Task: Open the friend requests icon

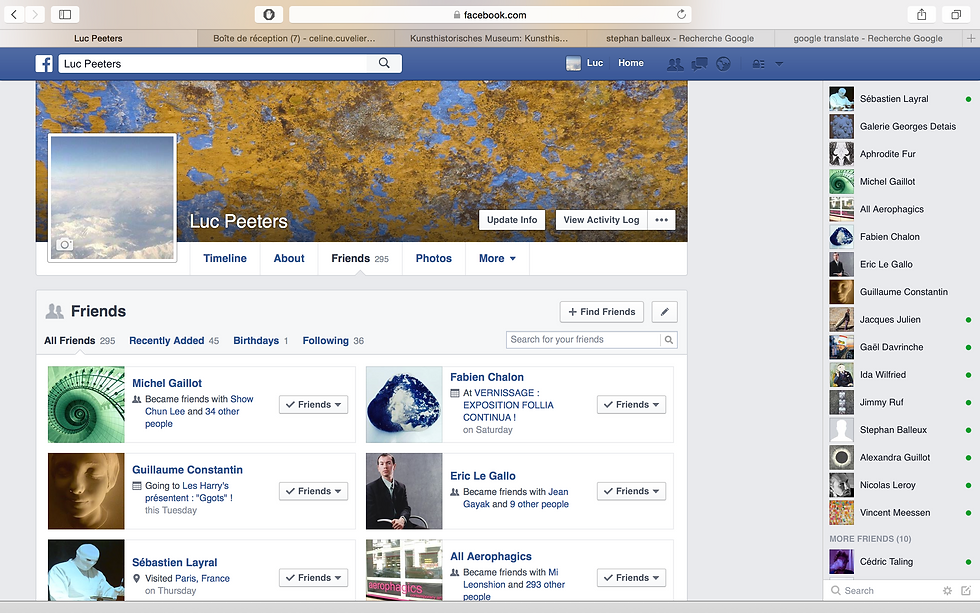Action: click(675, 64)
